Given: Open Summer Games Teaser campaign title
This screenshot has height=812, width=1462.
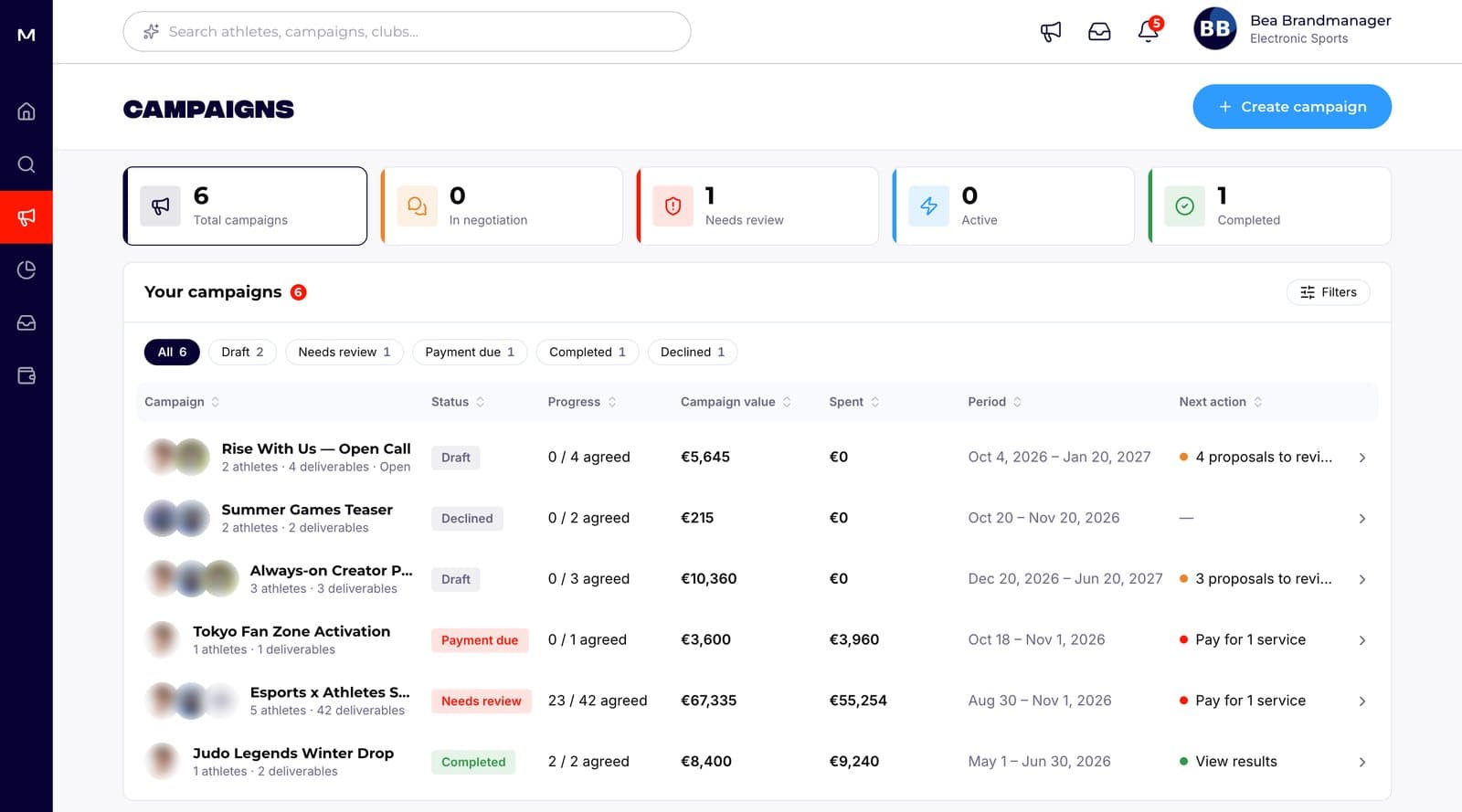Looking at the screenshot, I should point(307,510).
